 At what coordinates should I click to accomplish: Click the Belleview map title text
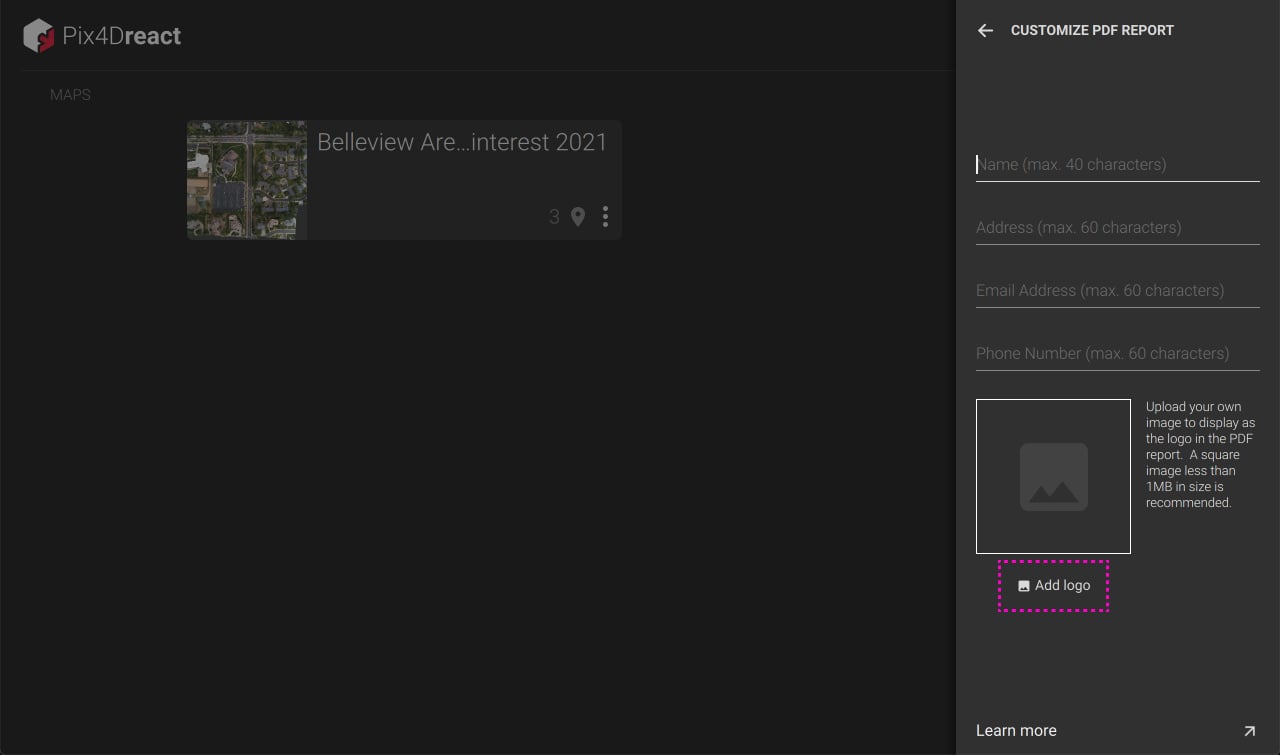tap(462, 143)
